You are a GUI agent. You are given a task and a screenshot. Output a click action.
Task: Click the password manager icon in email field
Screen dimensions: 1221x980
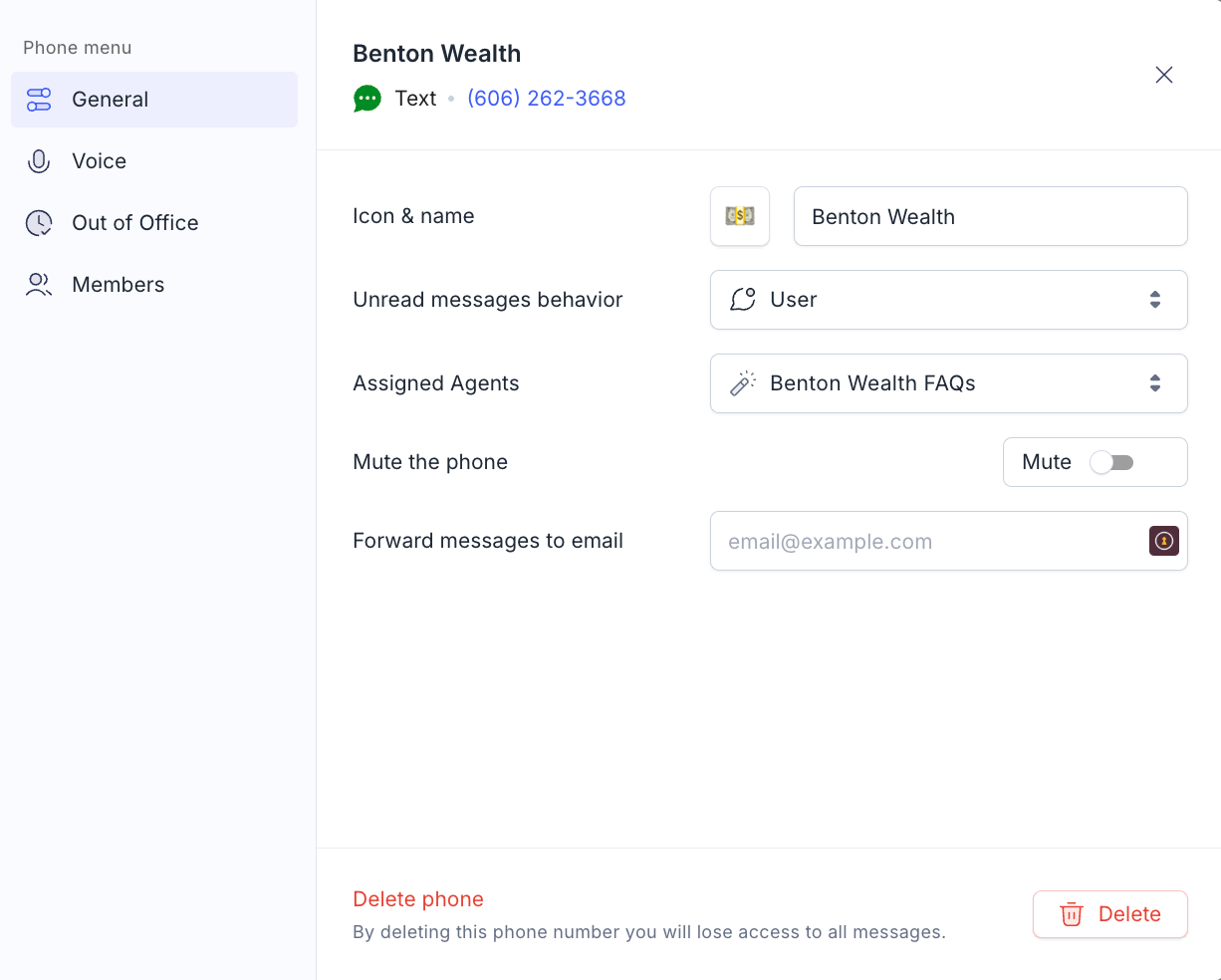(1164, 541)
